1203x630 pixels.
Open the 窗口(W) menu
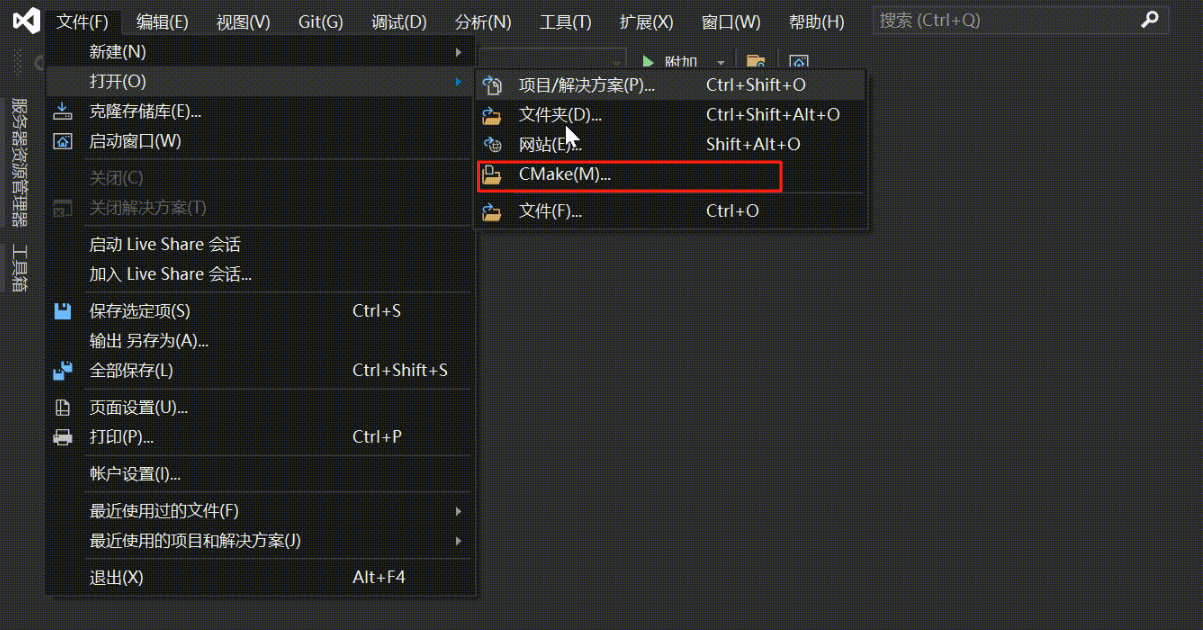pos(731,22)
